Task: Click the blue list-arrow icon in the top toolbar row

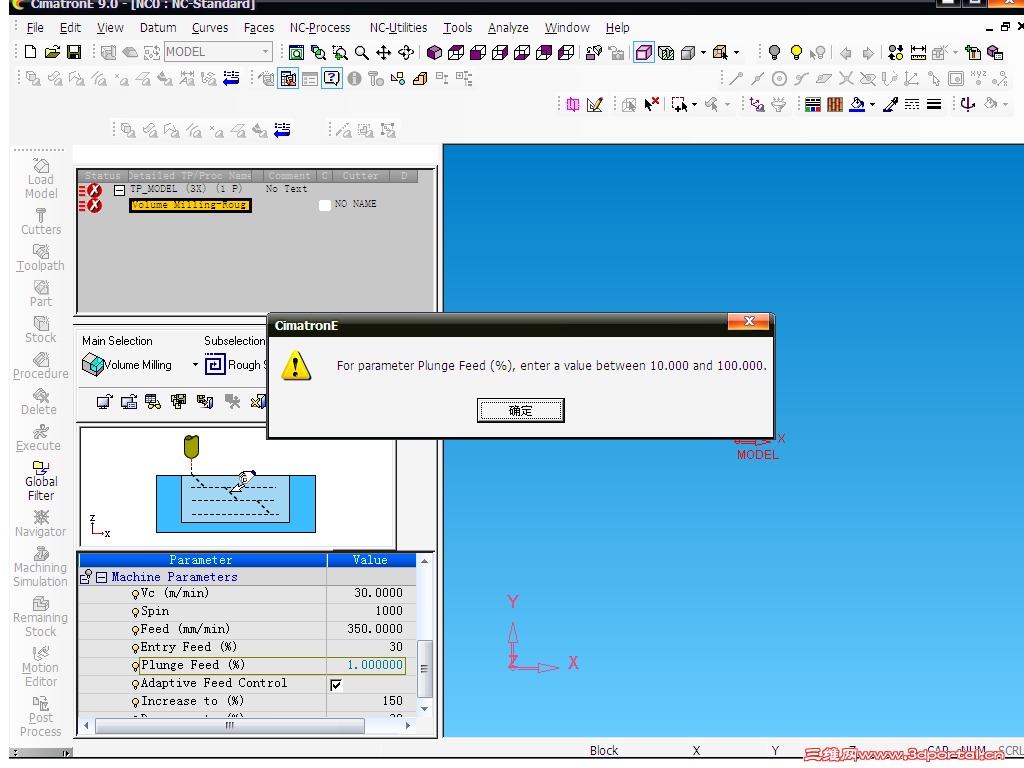Action: coord(231,79)
